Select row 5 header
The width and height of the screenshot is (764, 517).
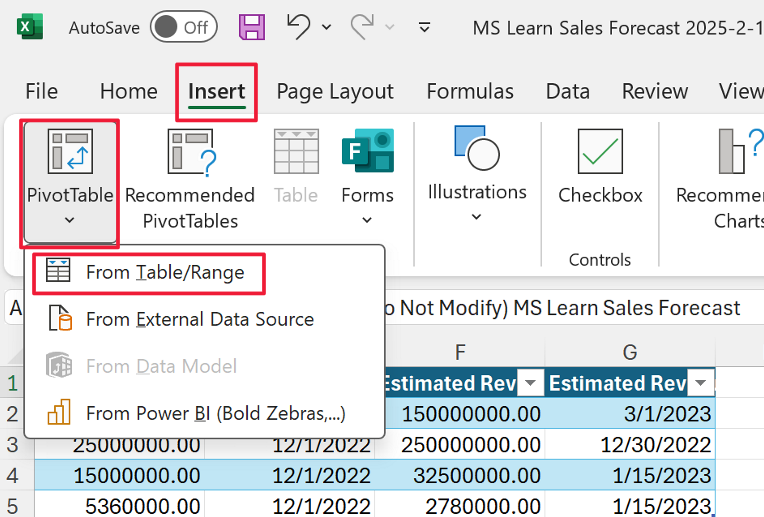click(x=13, y=505)
